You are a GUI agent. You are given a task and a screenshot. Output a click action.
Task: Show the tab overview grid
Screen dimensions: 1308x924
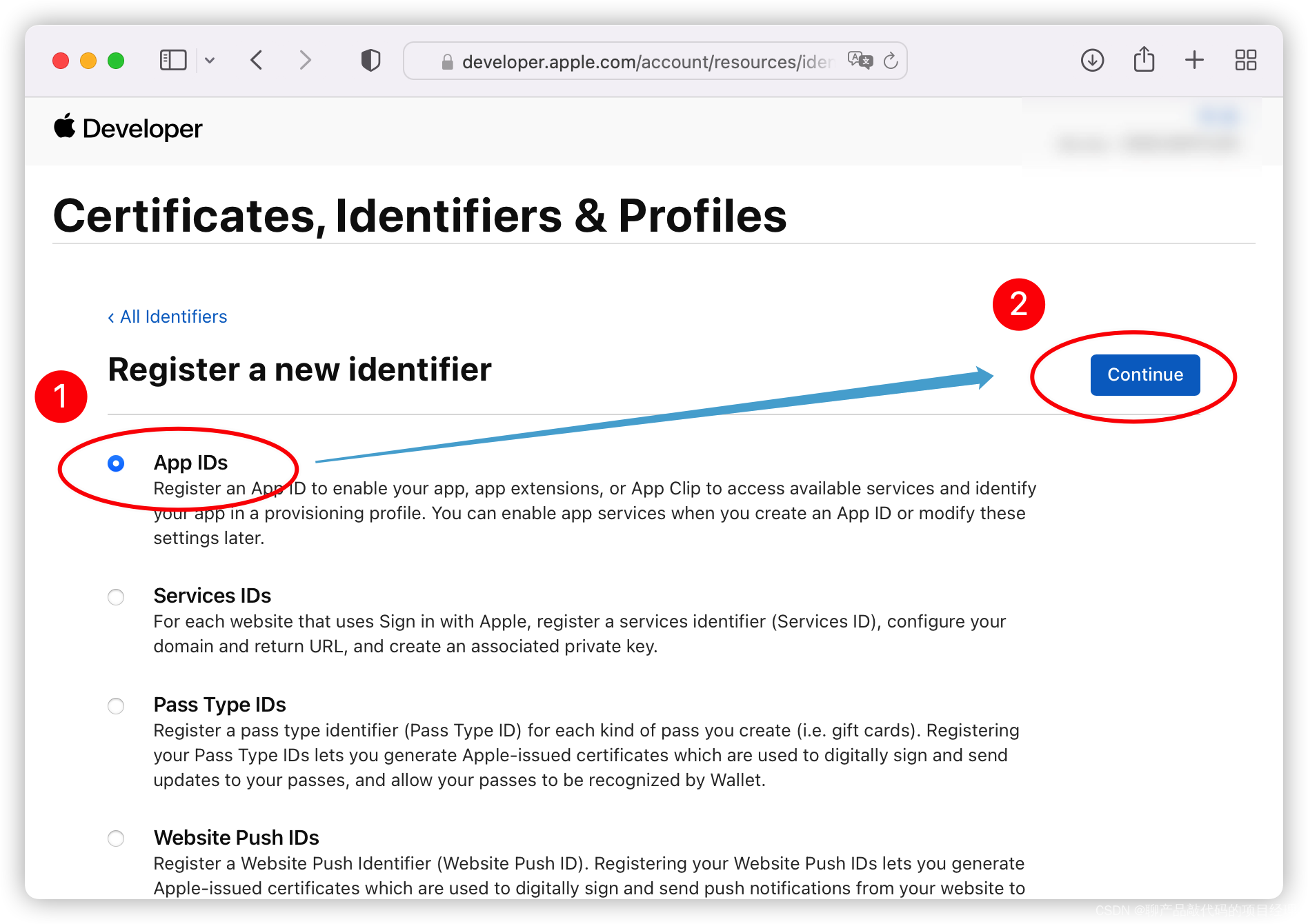tap(1245, 61)
